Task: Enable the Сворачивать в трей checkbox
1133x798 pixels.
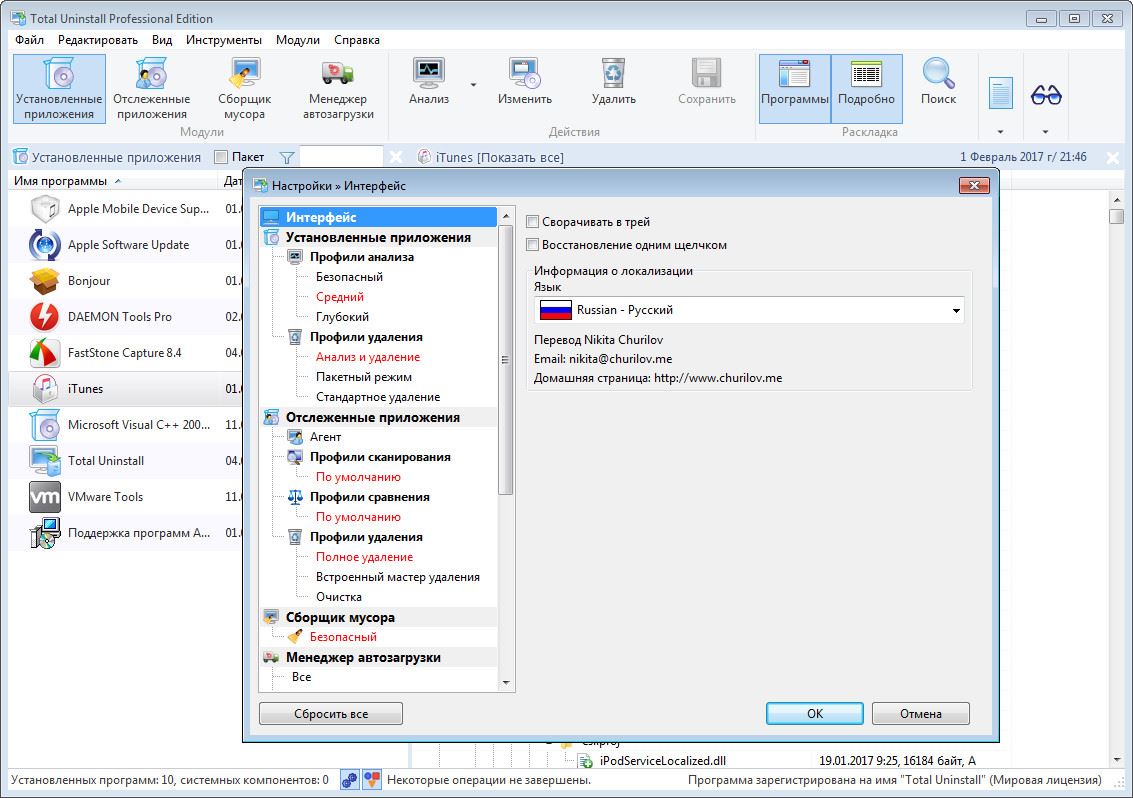Action: point(533,222)
